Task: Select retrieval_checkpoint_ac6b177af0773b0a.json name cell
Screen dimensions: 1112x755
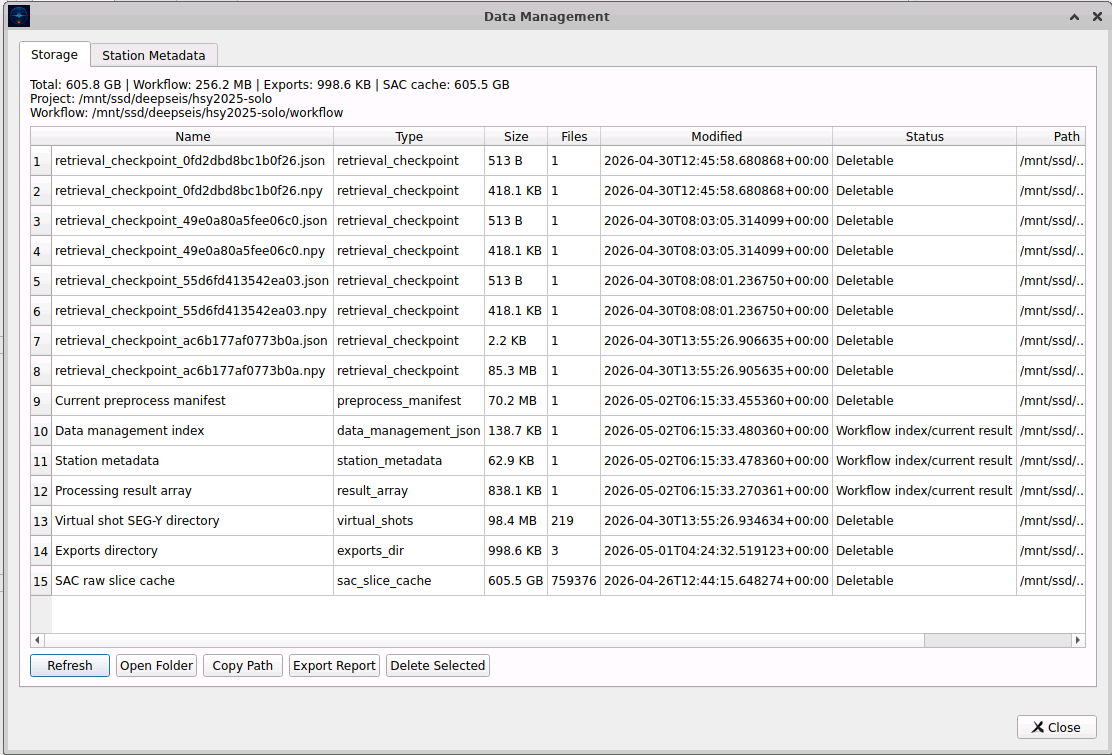Action: click(x=192, y=341)
